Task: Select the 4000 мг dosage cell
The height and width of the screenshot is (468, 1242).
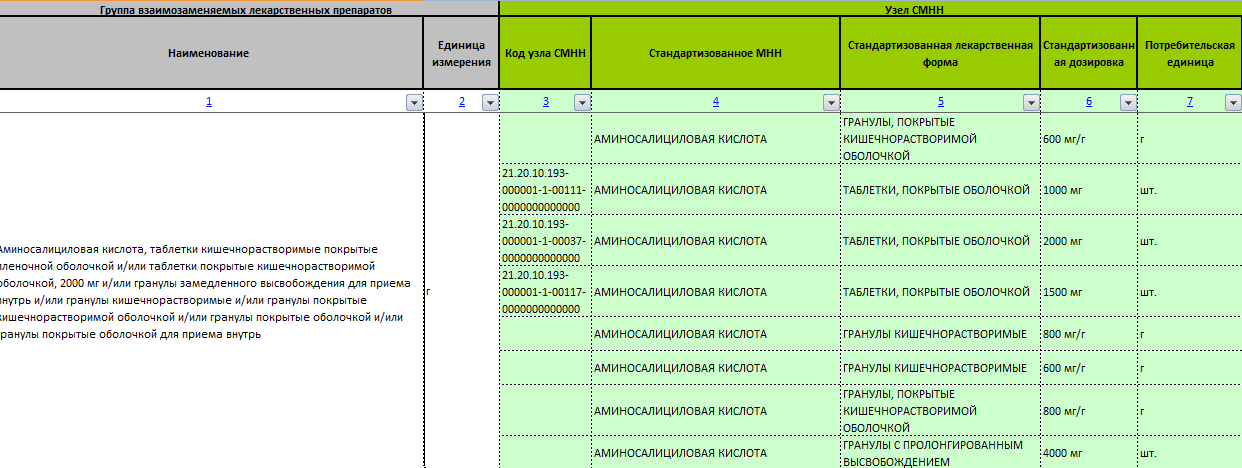Action: point(1088,453)
